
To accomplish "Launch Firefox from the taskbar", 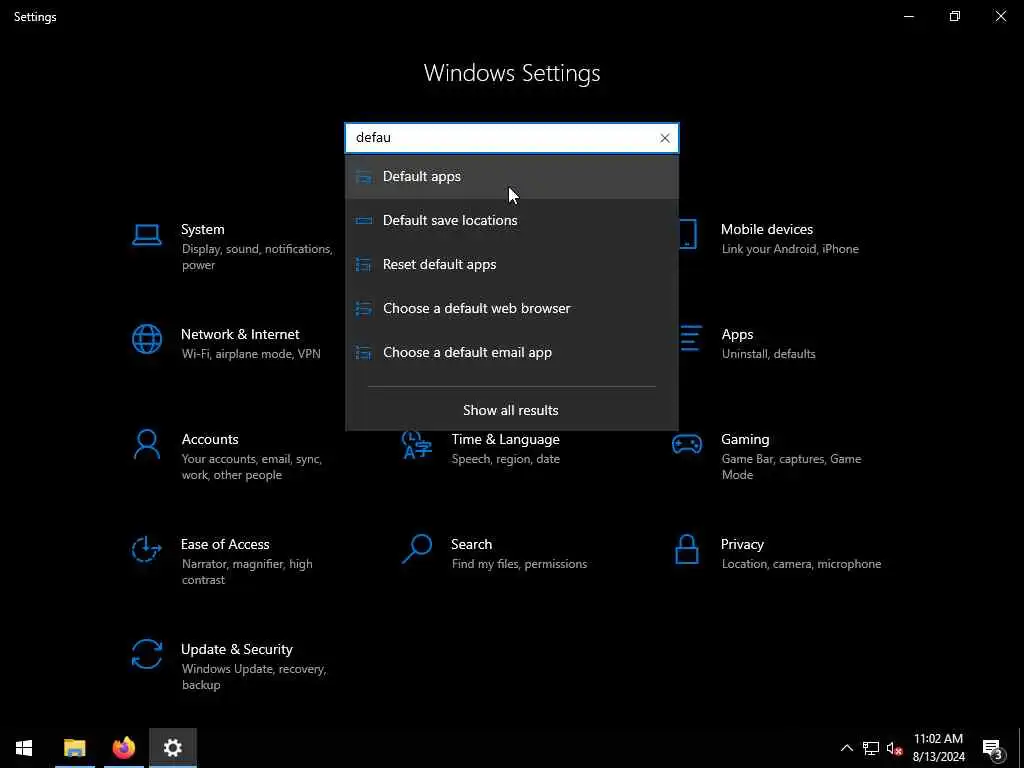I will click(x=123, y=748).
